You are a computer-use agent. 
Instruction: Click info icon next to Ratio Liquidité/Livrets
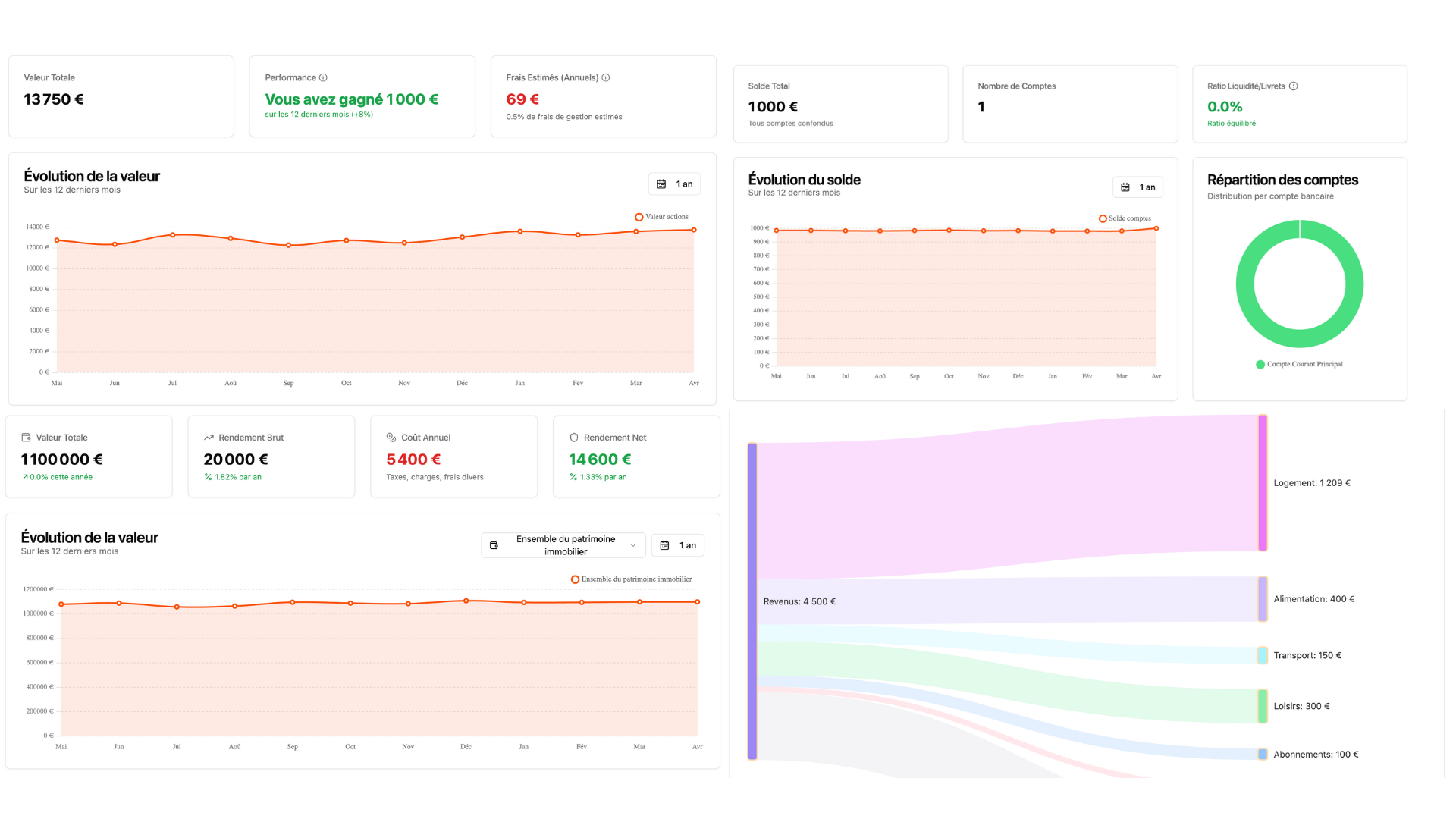[x=1294, y=86]
